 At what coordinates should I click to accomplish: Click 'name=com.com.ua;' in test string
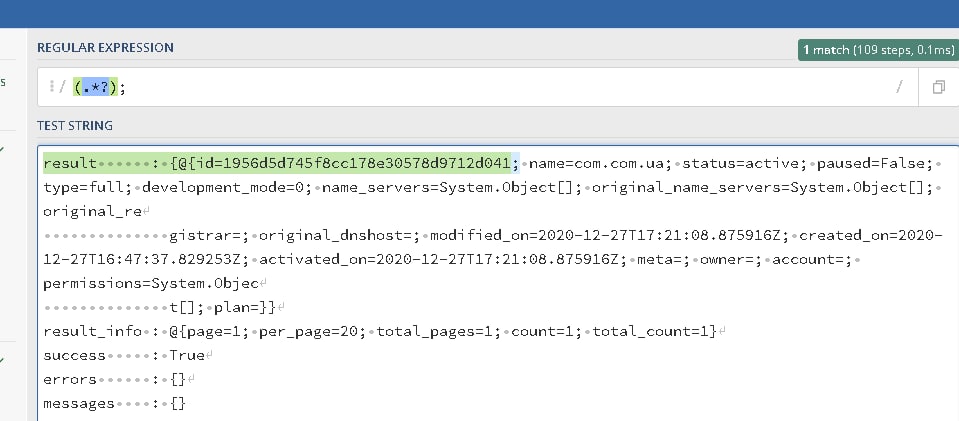(601, 163)
